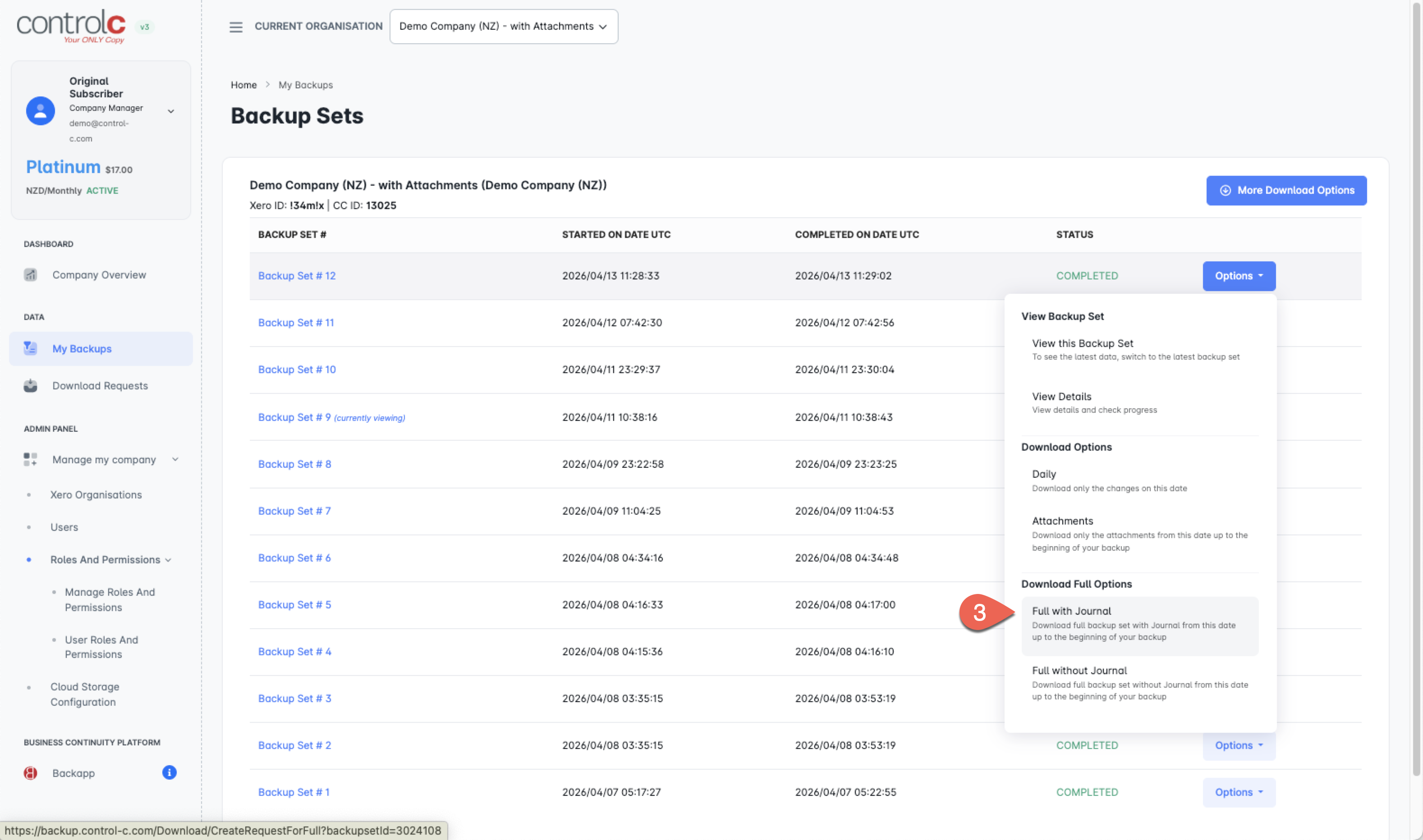Click the user avatar icon
1423x840 pixels.
(41, 110)
